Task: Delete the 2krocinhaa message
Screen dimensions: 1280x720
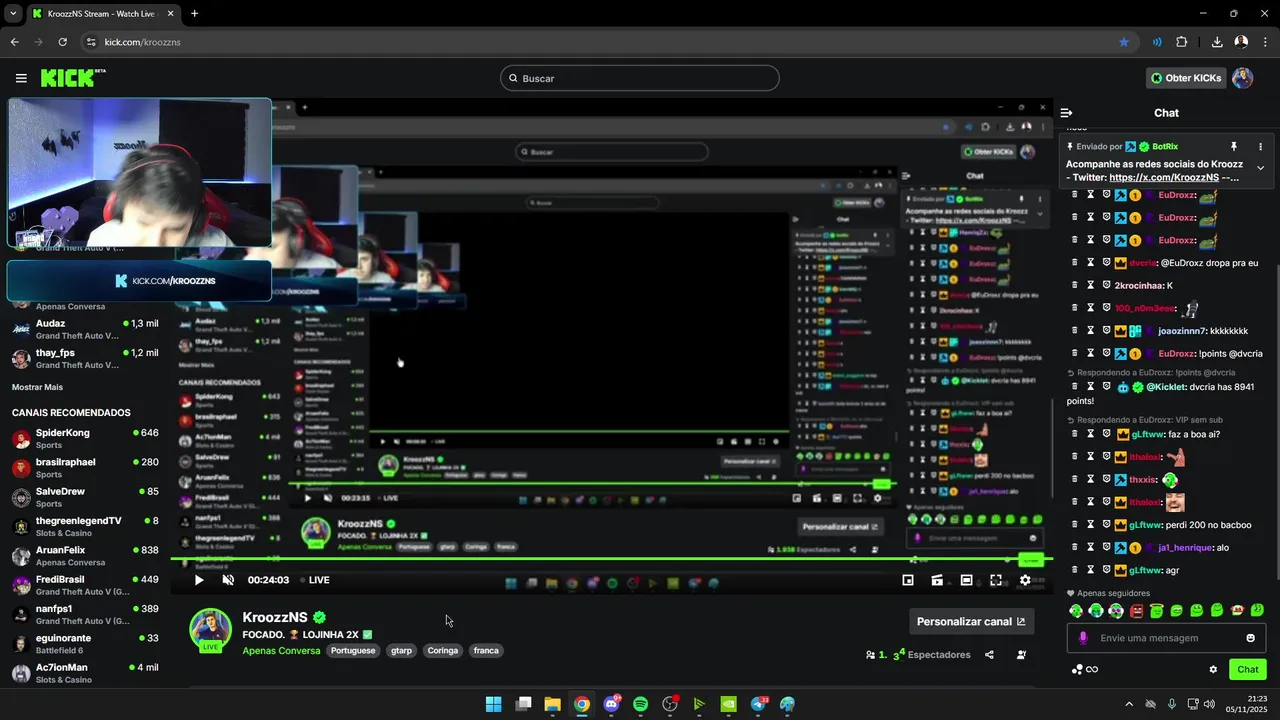Action: 1075,285
